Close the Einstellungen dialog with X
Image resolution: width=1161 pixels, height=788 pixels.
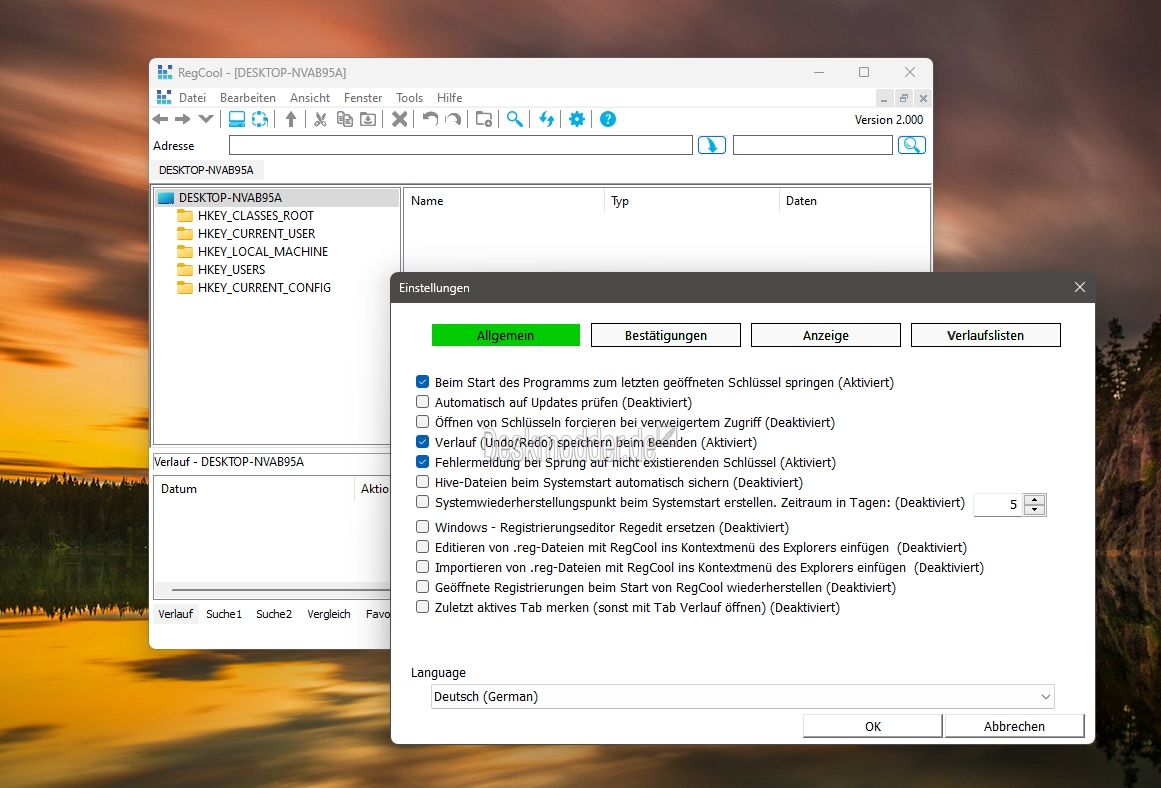(1080, 287)
